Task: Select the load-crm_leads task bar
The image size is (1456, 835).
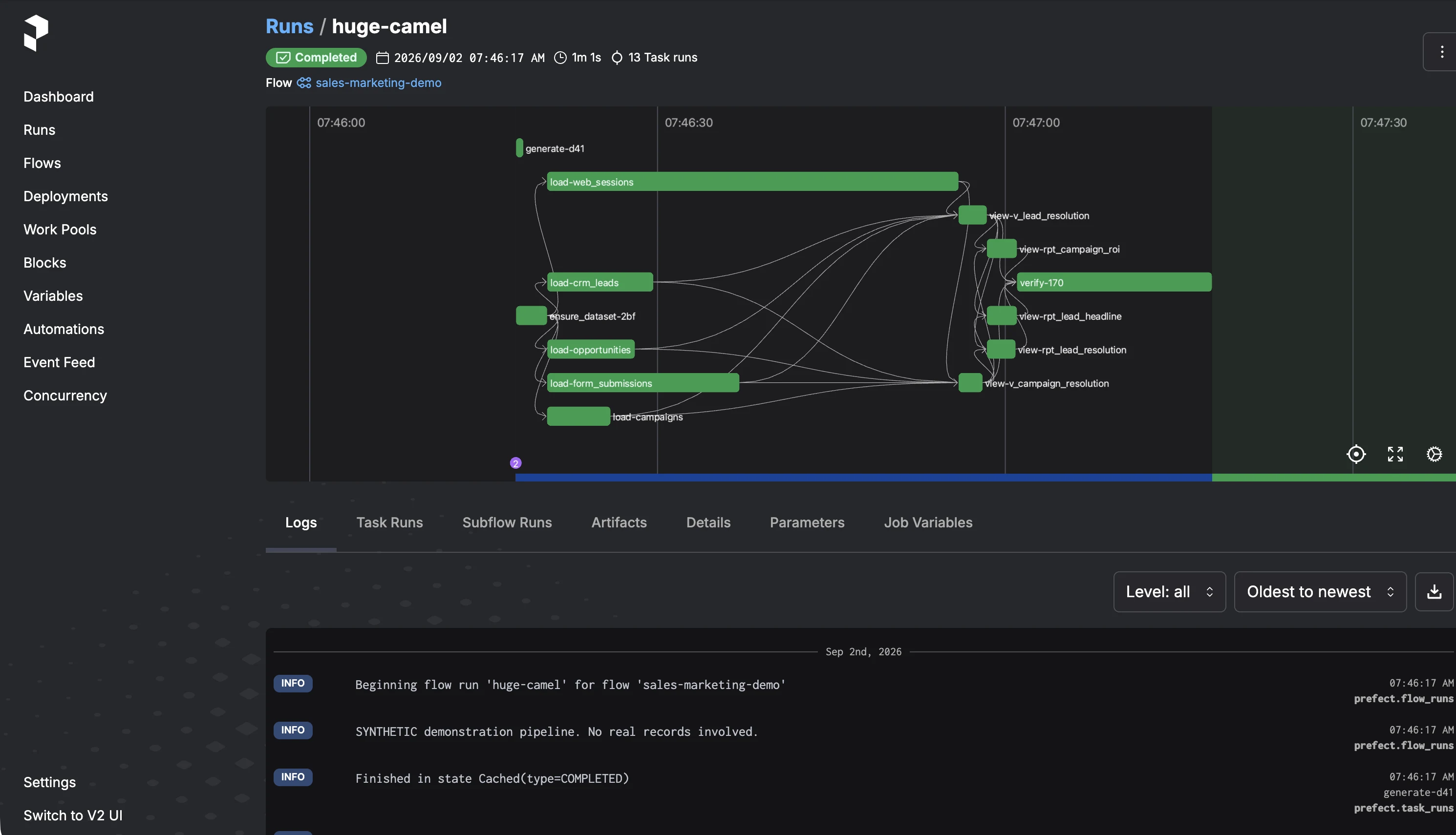Action: click(600, 282)
